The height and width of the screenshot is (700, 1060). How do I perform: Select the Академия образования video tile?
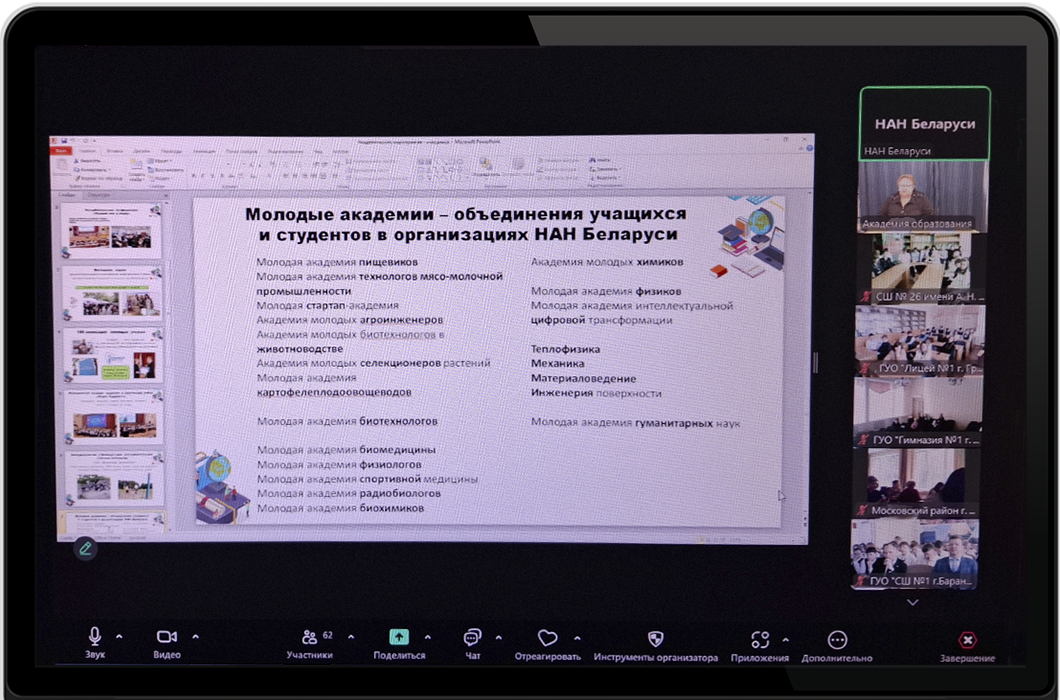tap(922, 197)
